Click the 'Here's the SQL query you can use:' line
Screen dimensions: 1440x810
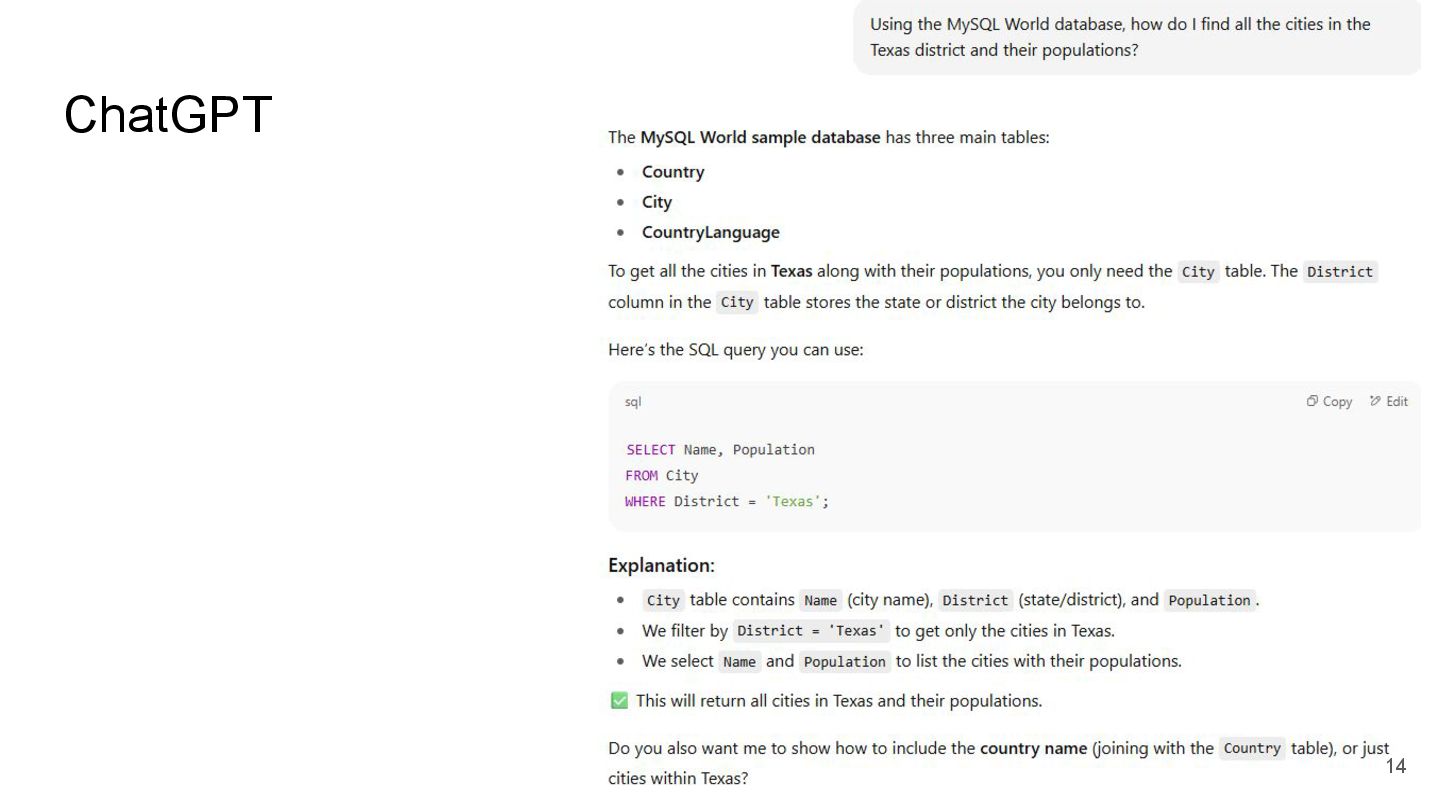tap(735, 350)
